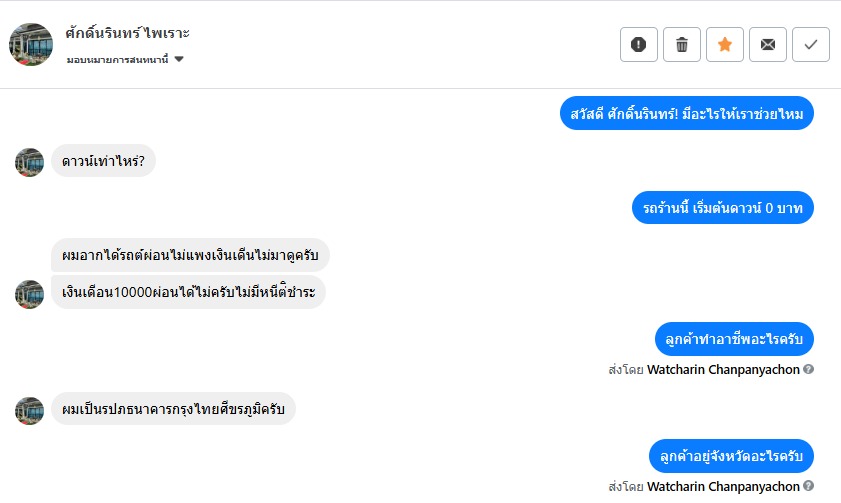The image size is (841, 503).
Task: Select the greeting bubble สวัสดี ศักดิ์นรินทร์!
Action: pyautogui.click(x=686, y=113)
